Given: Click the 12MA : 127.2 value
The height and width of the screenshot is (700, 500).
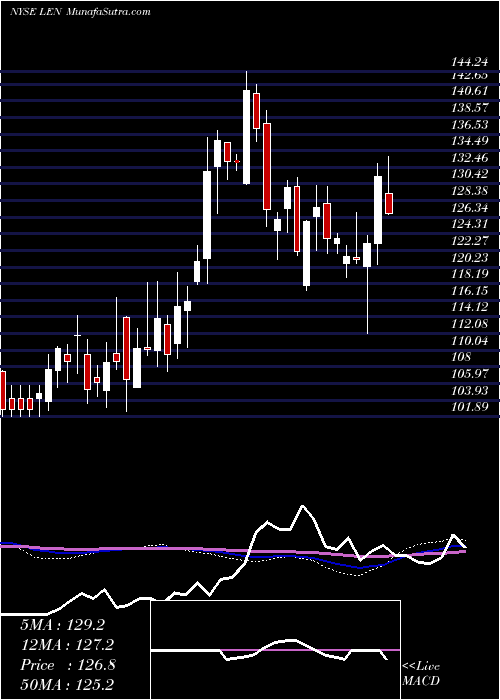Looking at the screenshot, I should point(67,645).
